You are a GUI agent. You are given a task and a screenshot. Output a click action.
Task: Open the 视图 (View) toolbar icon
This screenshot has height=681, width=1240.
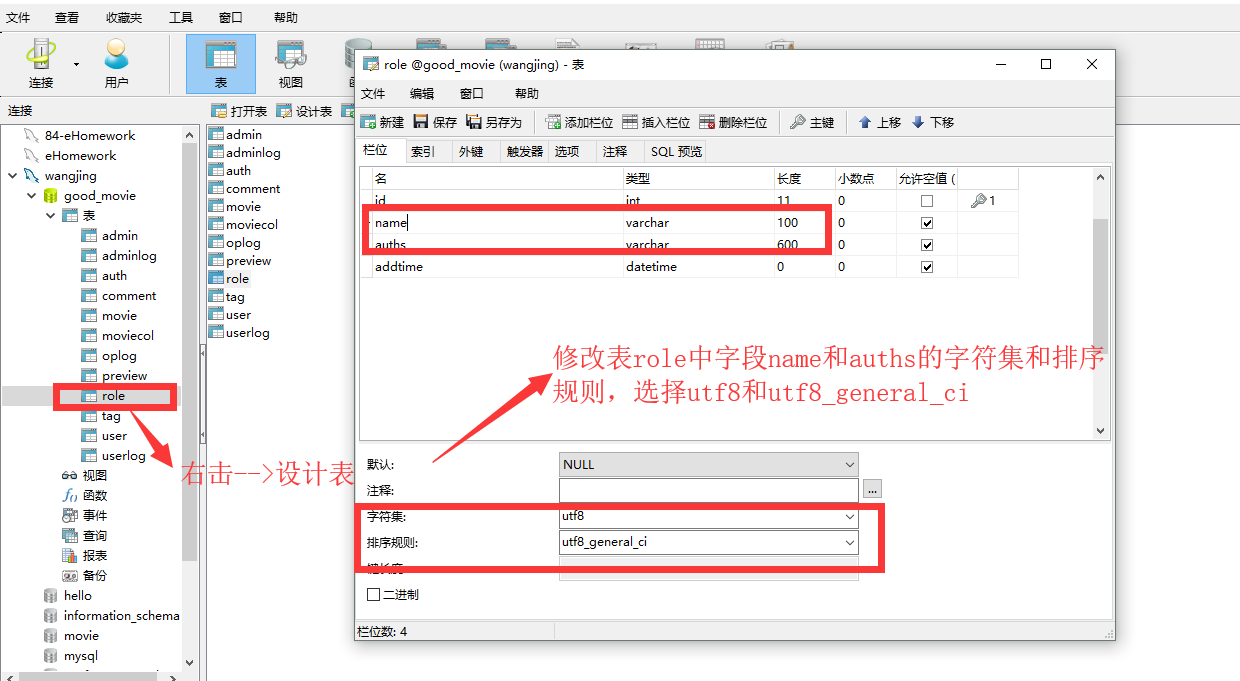pyautogui.click(x=290, y=64)
